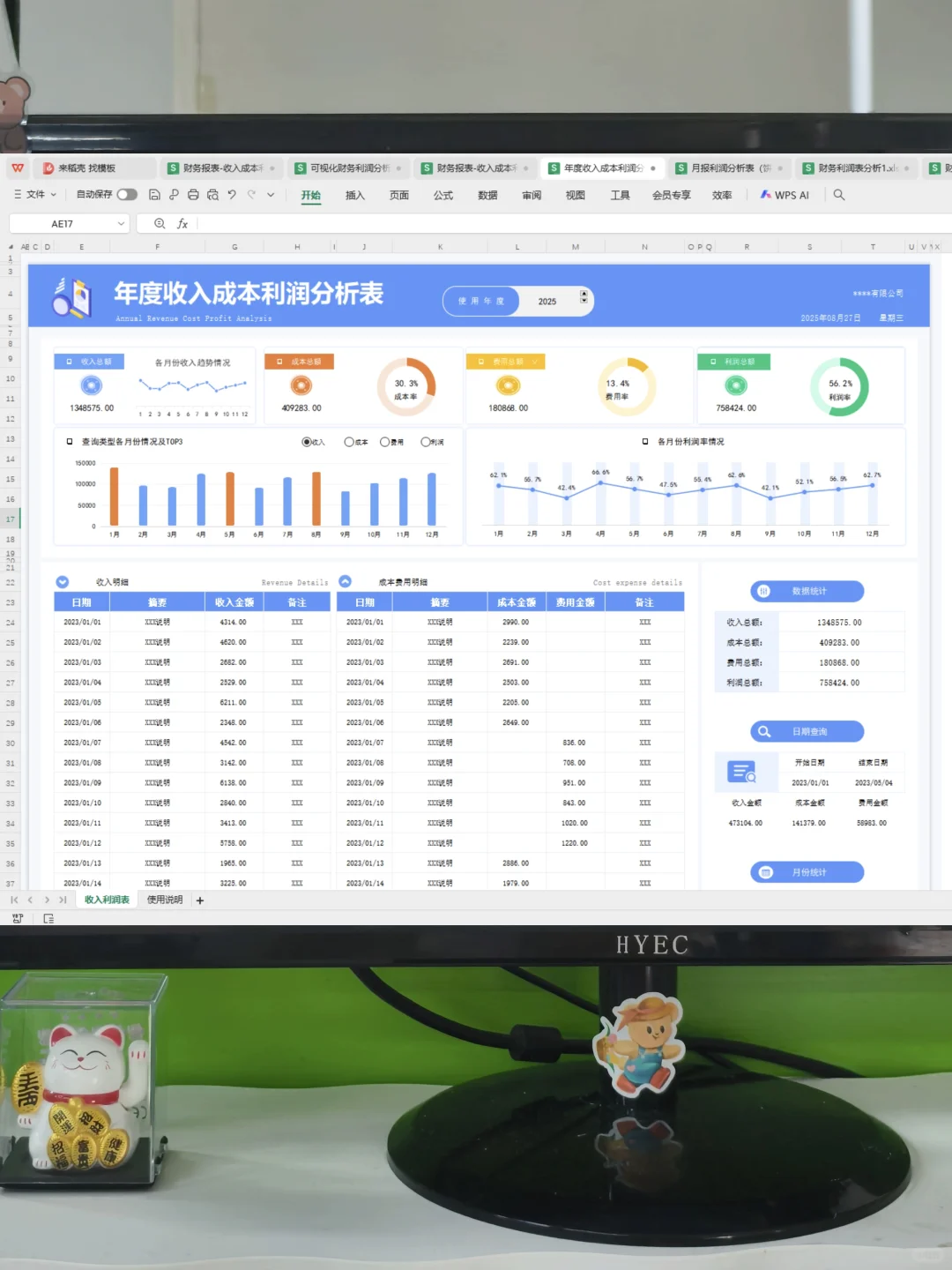Open the 数据 ribbon tab
952x1270 pixels.
[487, 196]
